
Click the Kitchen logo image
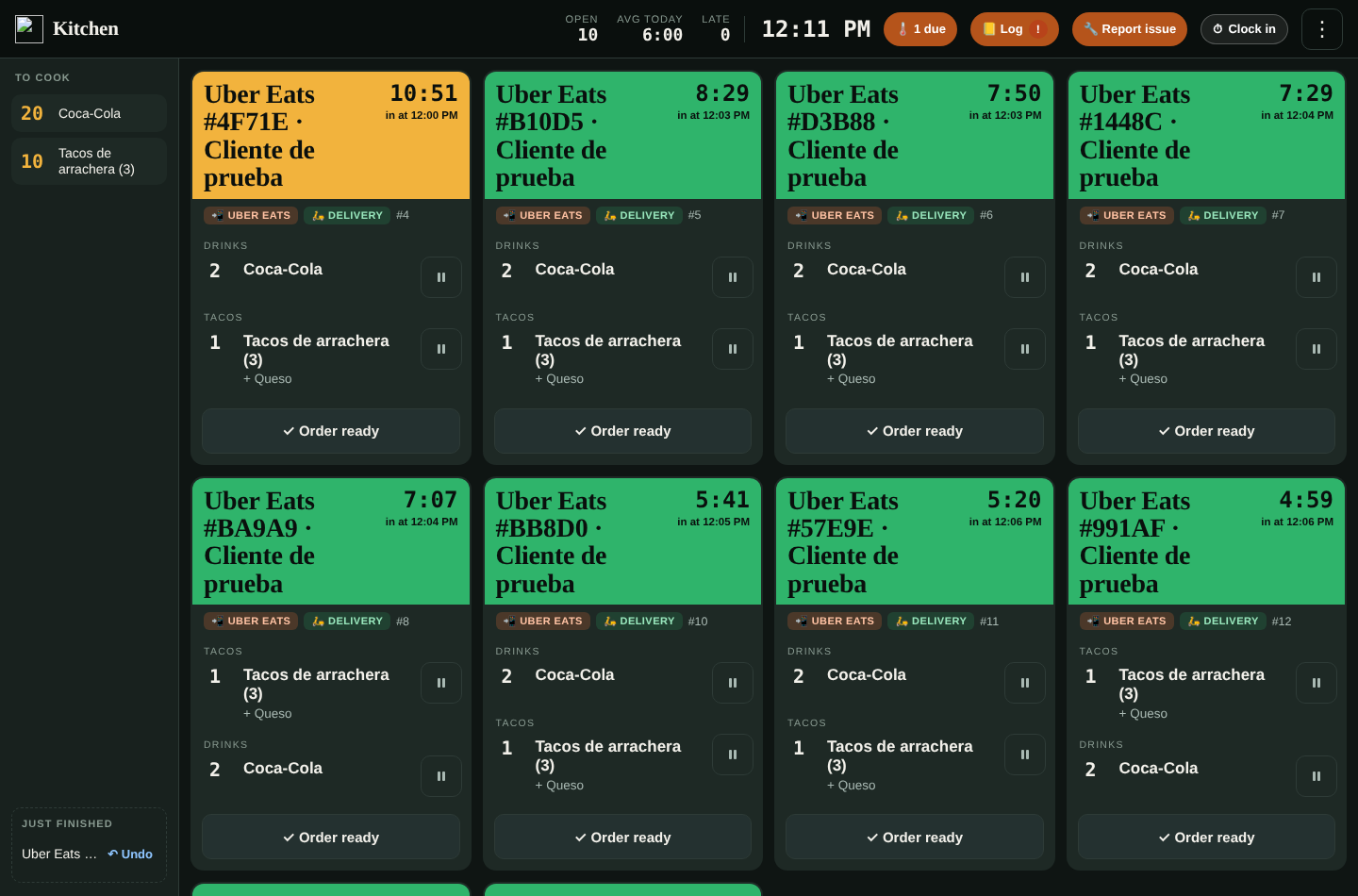(x=29, y=29)
